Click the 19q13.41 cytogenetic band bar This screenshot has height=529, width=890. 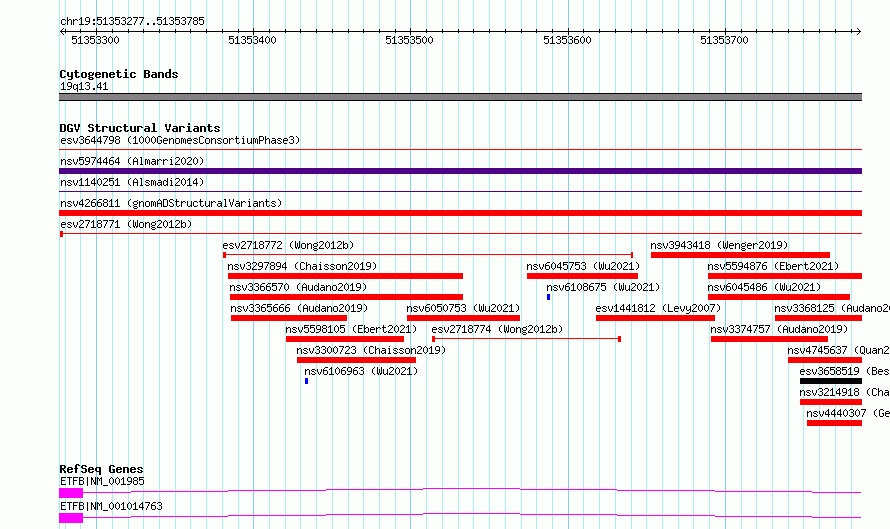point(460,97)
